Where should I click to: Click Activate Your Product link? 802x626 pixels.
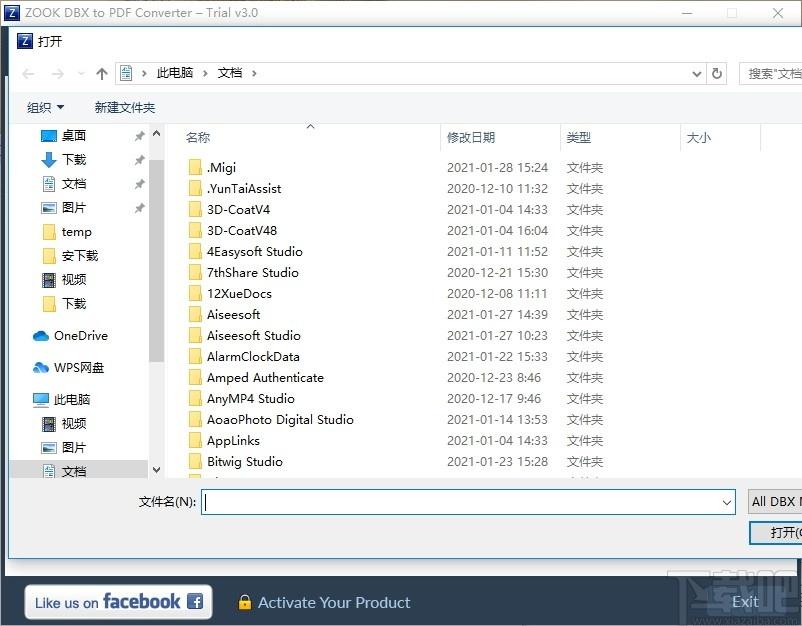pos(334,602)
